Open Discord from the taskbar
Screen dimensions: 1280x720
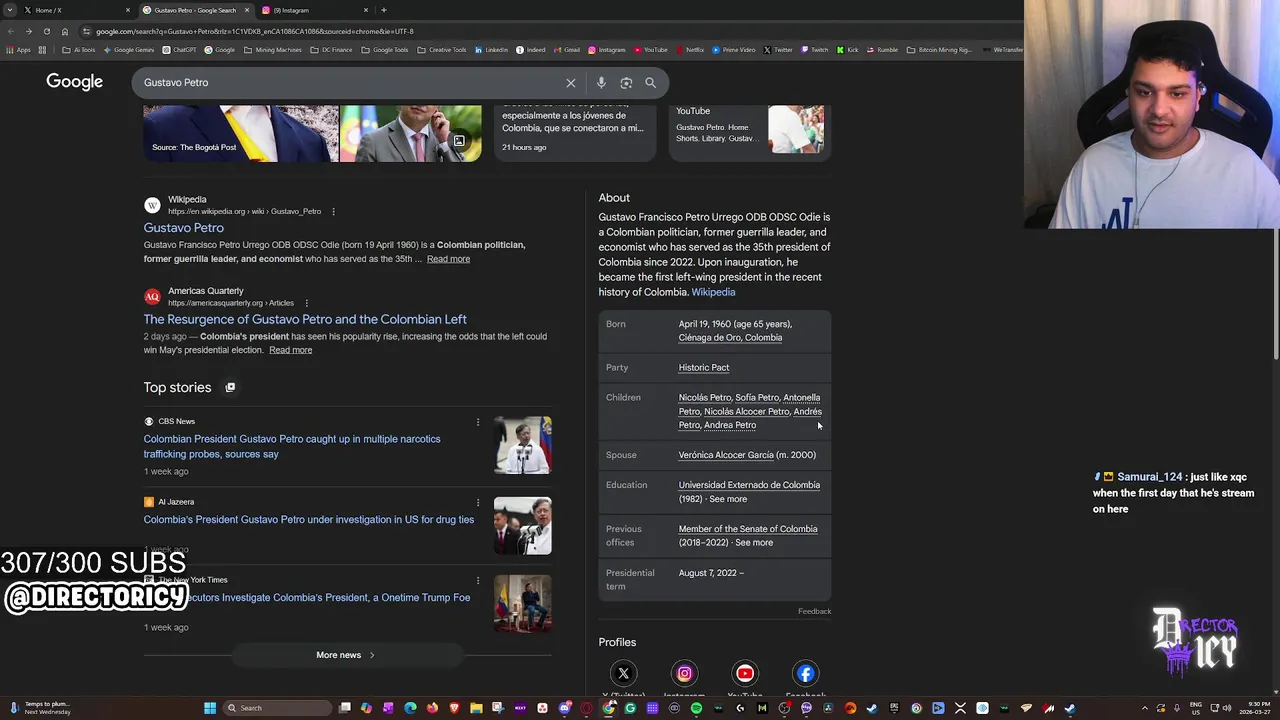[x=564, y=708]
